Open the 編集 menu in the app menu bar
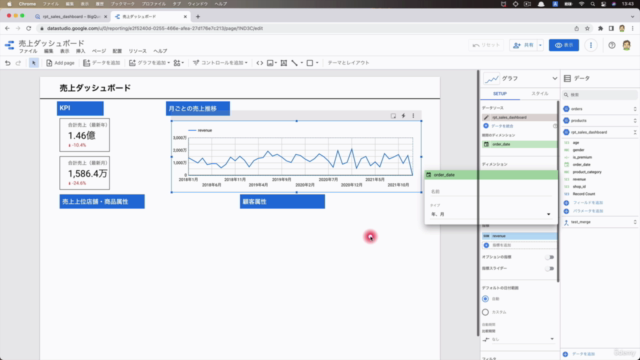The width and height of the screenshot is (640, 360). click(x=49, y=51)
